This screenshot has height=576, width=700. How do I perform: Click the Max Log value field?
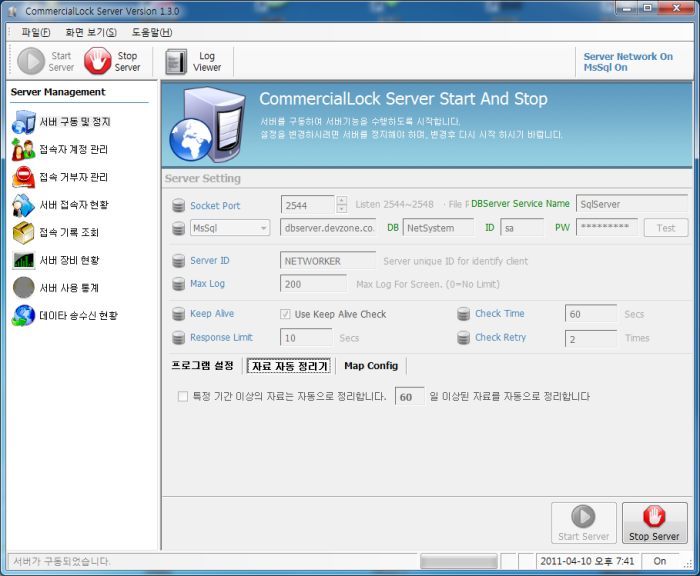(x=313, y=284)
